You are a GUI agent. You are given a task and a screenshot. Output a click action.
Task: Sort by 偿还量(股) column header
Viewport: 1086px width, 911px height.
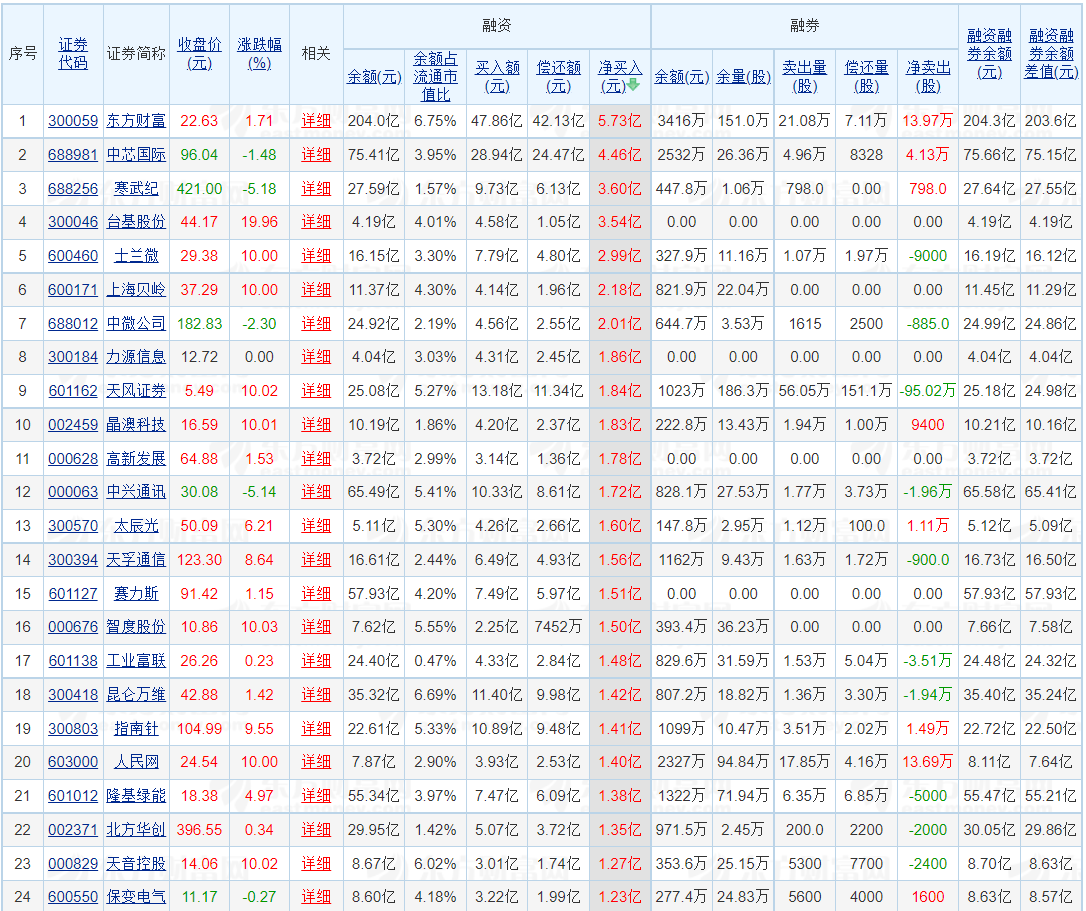tap(866, 77)
